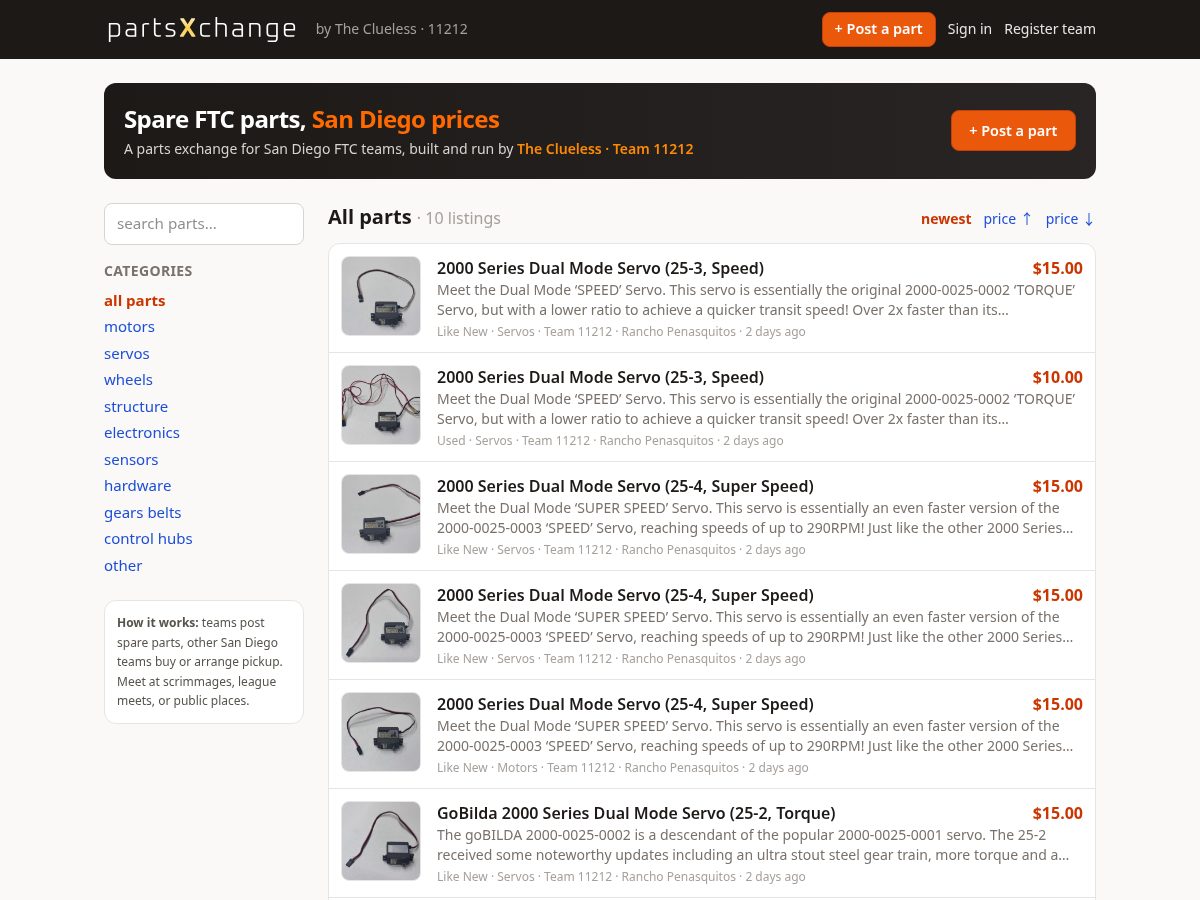The height and width of the screenshot is (900, 1200).
Task: Open GoBilda 2000 Series Torque listing title
Action: (636, 813)
